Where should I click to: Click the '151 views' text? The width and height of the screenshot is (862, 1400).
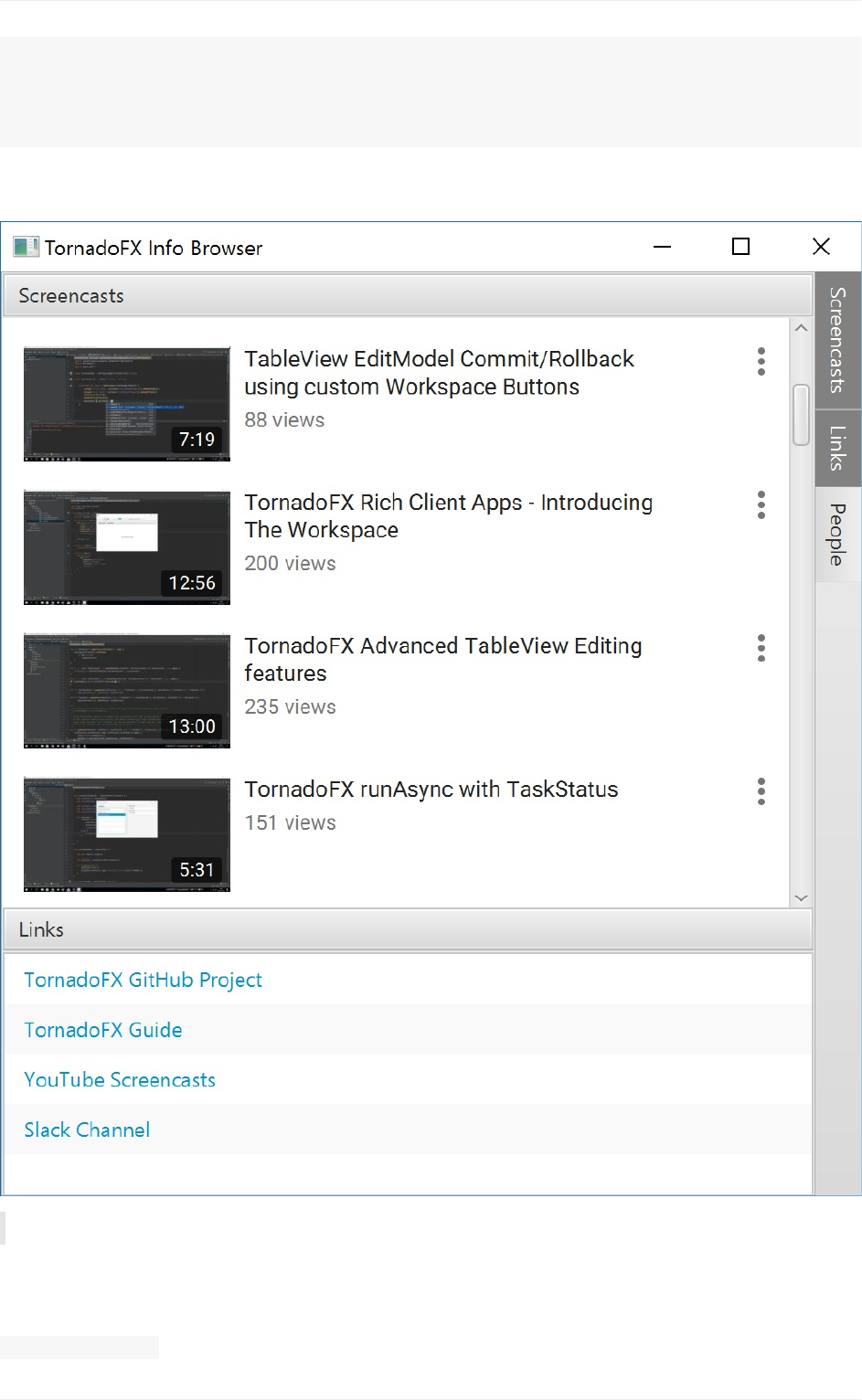pyautogui.click(x=290, y=823)
